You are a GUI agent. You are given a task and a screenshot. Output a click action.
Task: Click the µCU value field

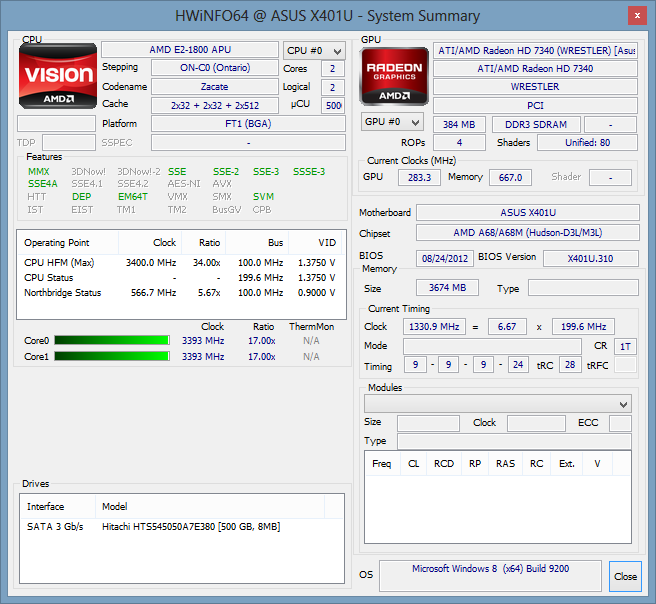333,105
